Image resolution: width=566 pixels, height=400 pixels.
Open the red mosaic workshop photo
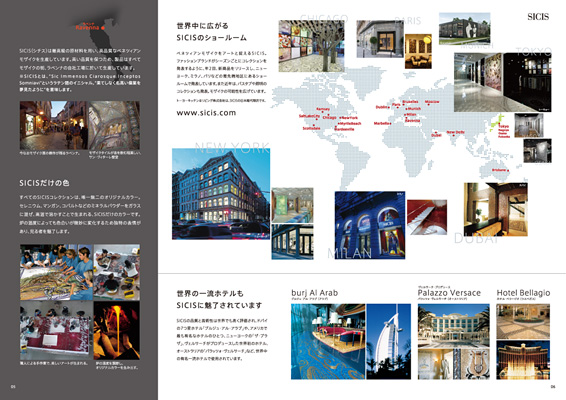[56, 330]
